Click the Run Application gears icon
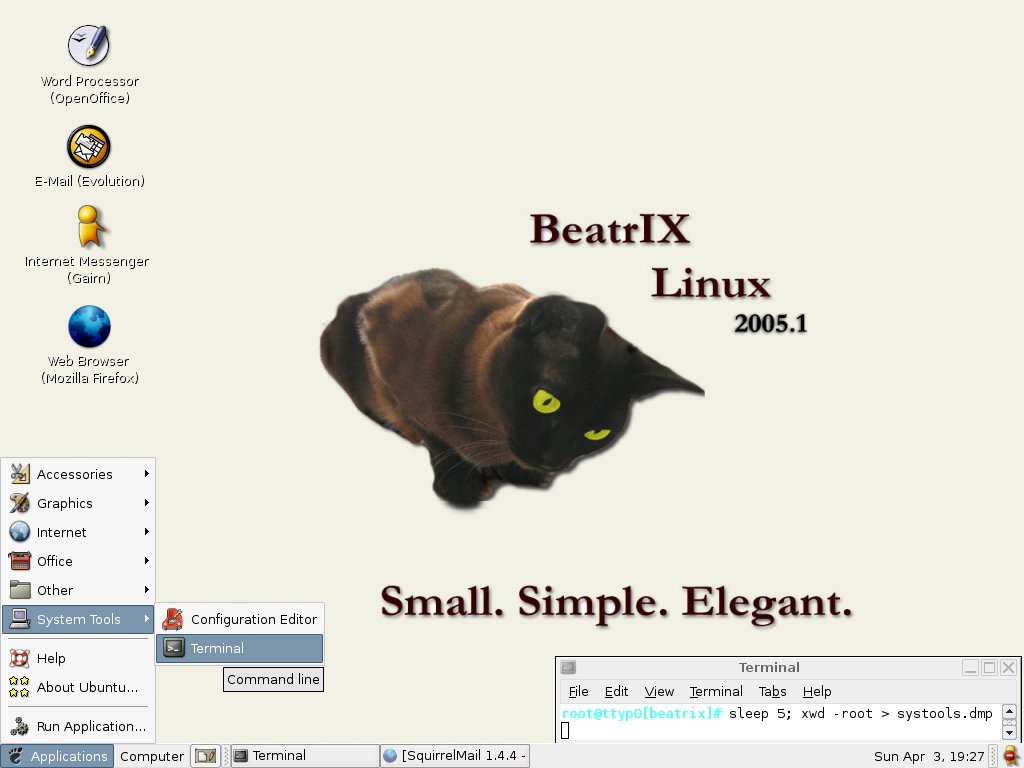The width and height of the screenshot is (1024, 768). (x=20, y=726)
